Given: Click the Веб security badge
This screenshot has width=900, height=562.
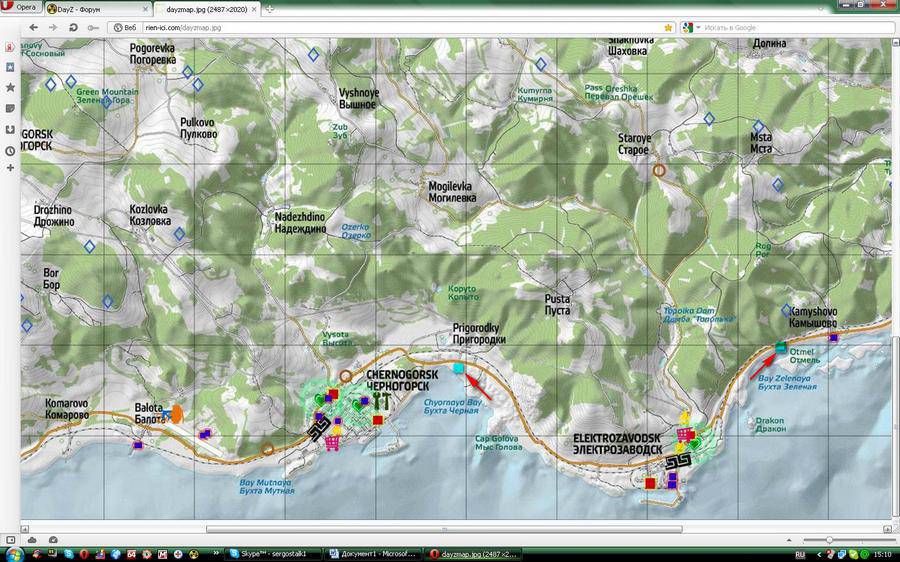Looking at the screenshot, I should click(125, 27).
